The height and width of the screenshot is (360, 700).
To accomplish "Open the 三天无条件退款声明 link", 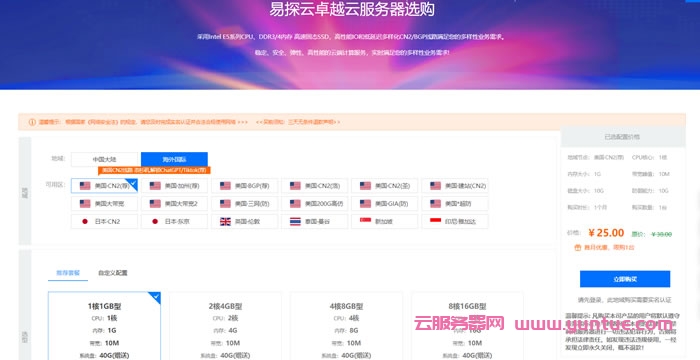I will pos(298,122).
